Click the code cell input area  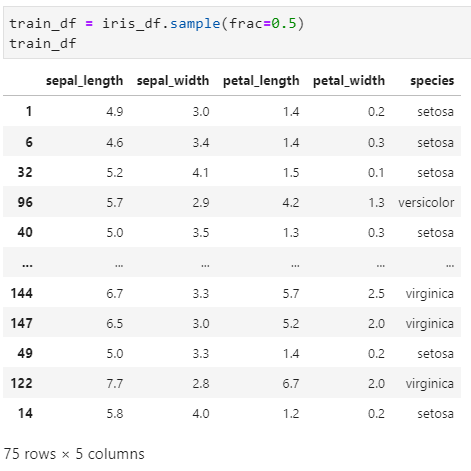(x=237, y=33)
